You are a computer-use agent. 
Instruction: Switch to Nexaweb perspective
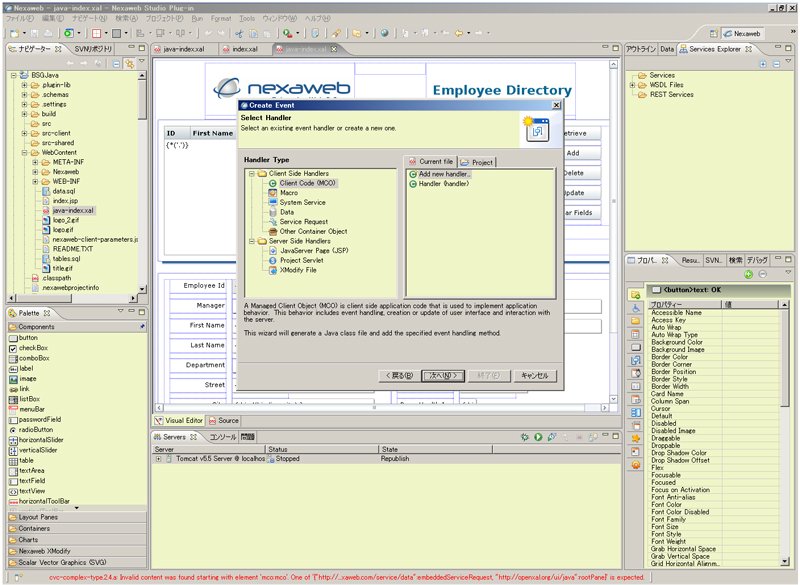coord(742,34)
